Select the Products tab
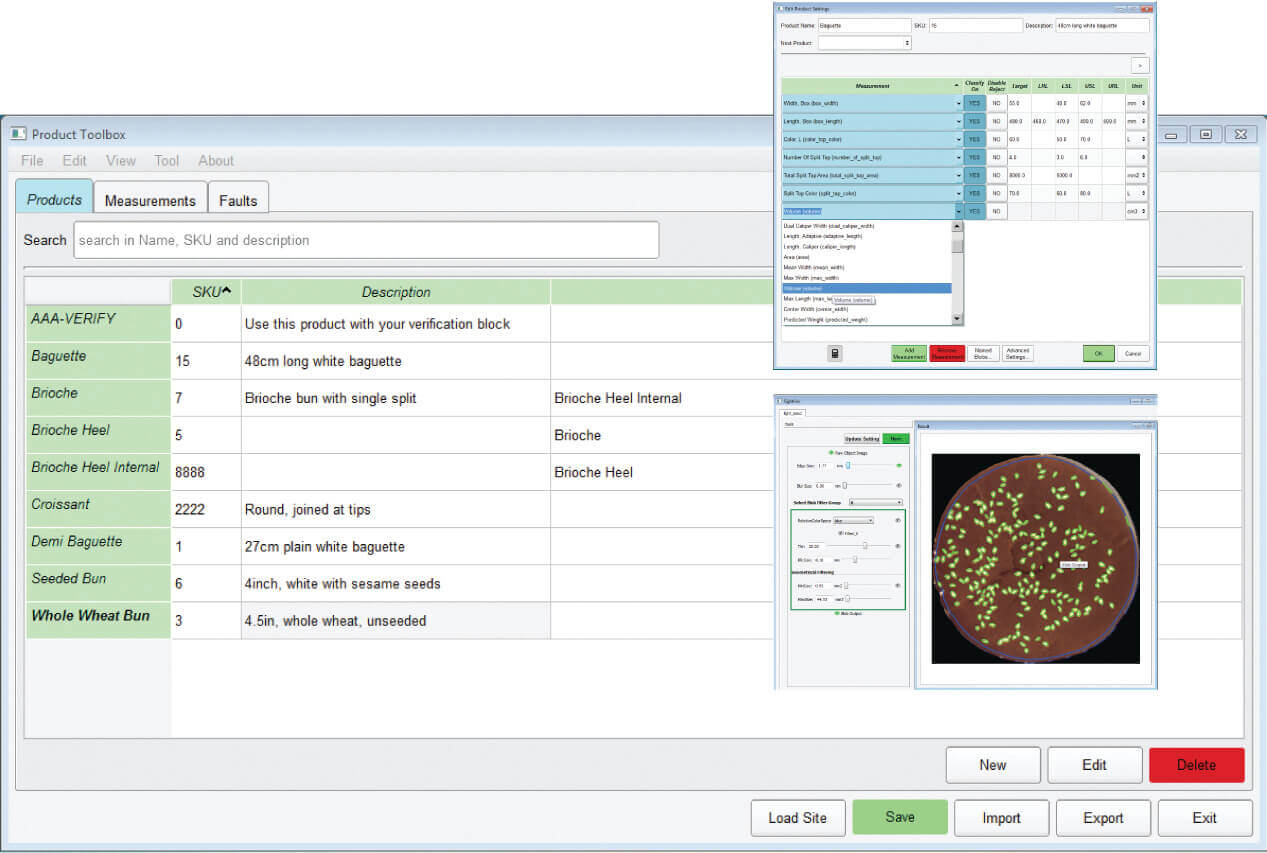The image size is (1267, 853). 54,199
